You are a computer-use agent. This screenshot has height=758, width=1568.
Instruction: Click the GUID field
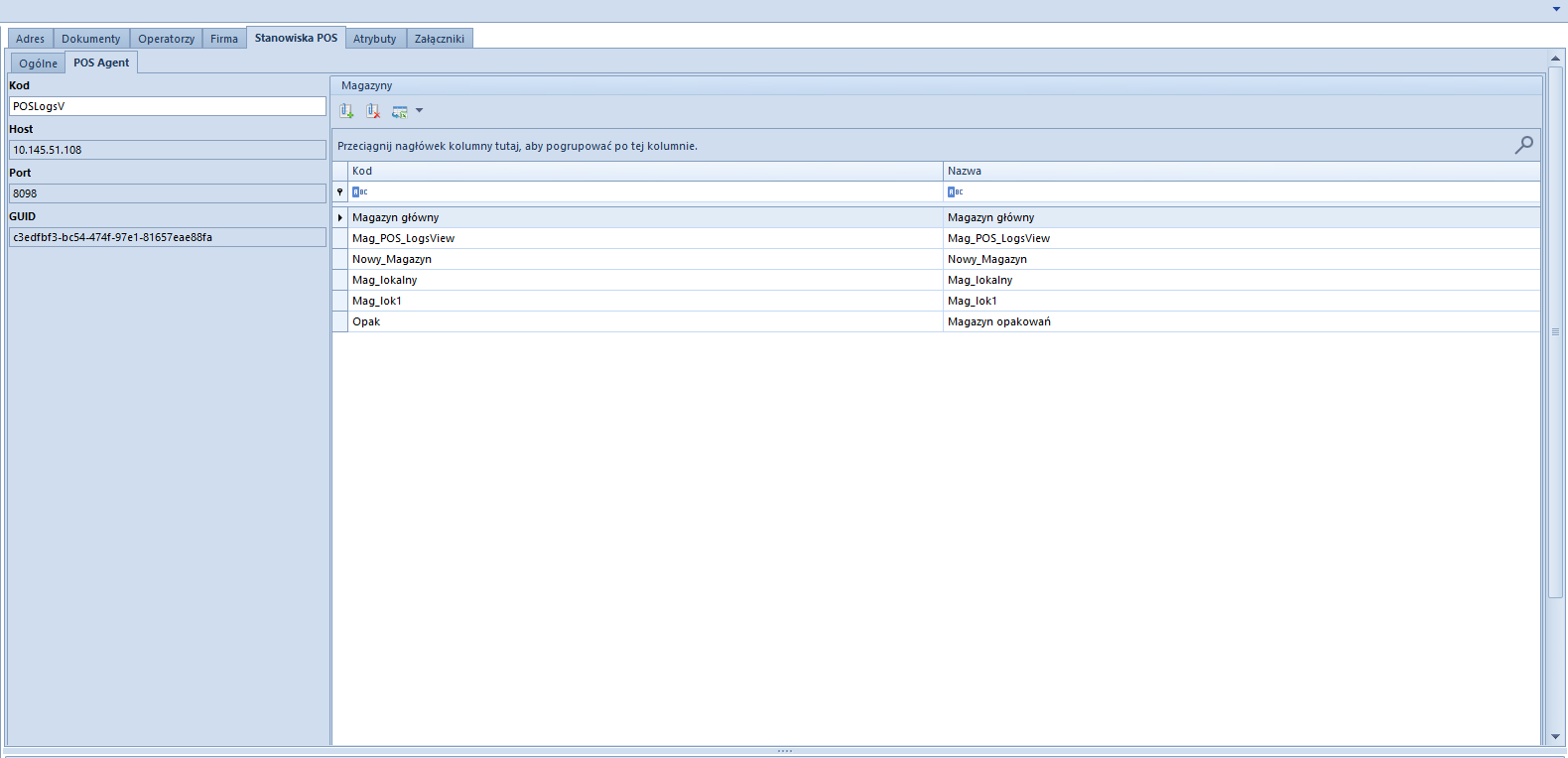168,237
